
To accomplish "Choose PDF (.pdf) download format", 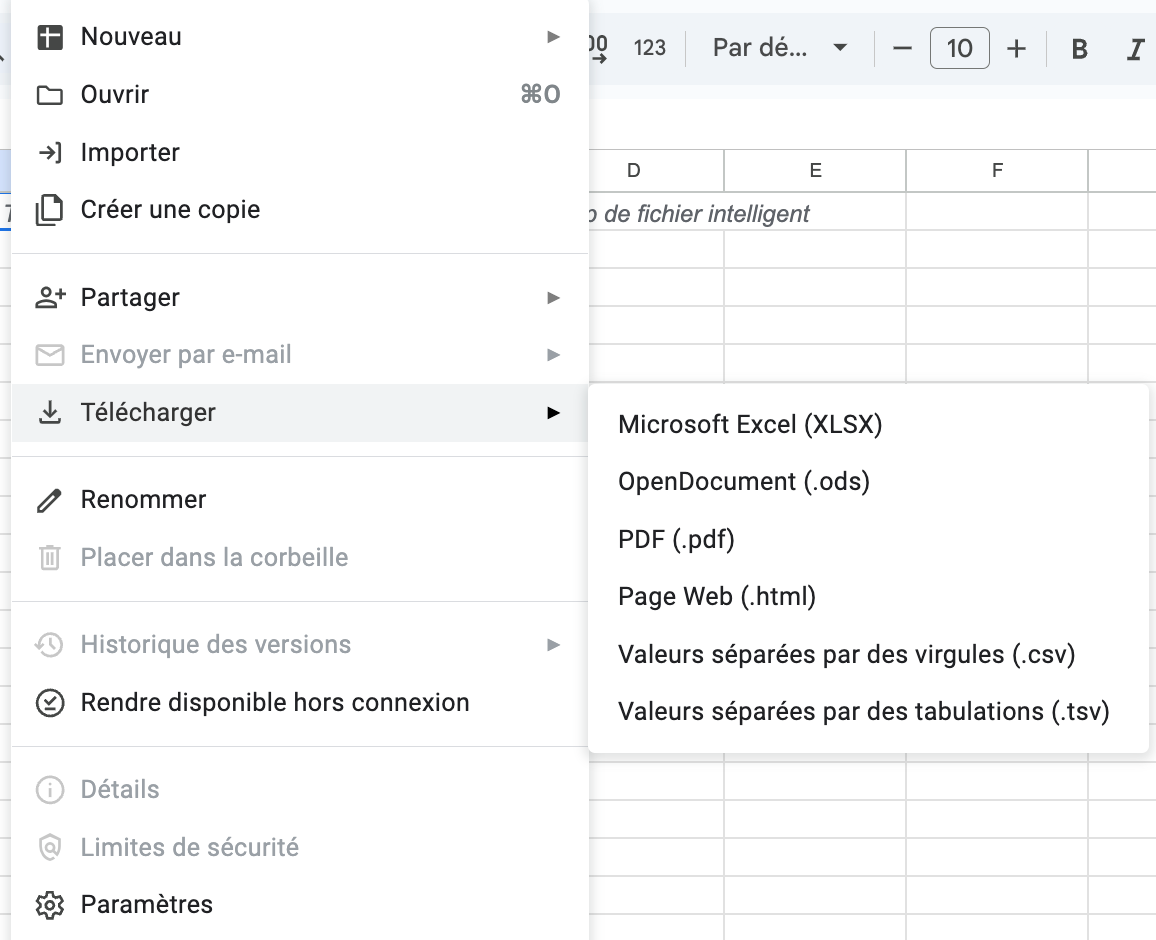I will [678, 538].
